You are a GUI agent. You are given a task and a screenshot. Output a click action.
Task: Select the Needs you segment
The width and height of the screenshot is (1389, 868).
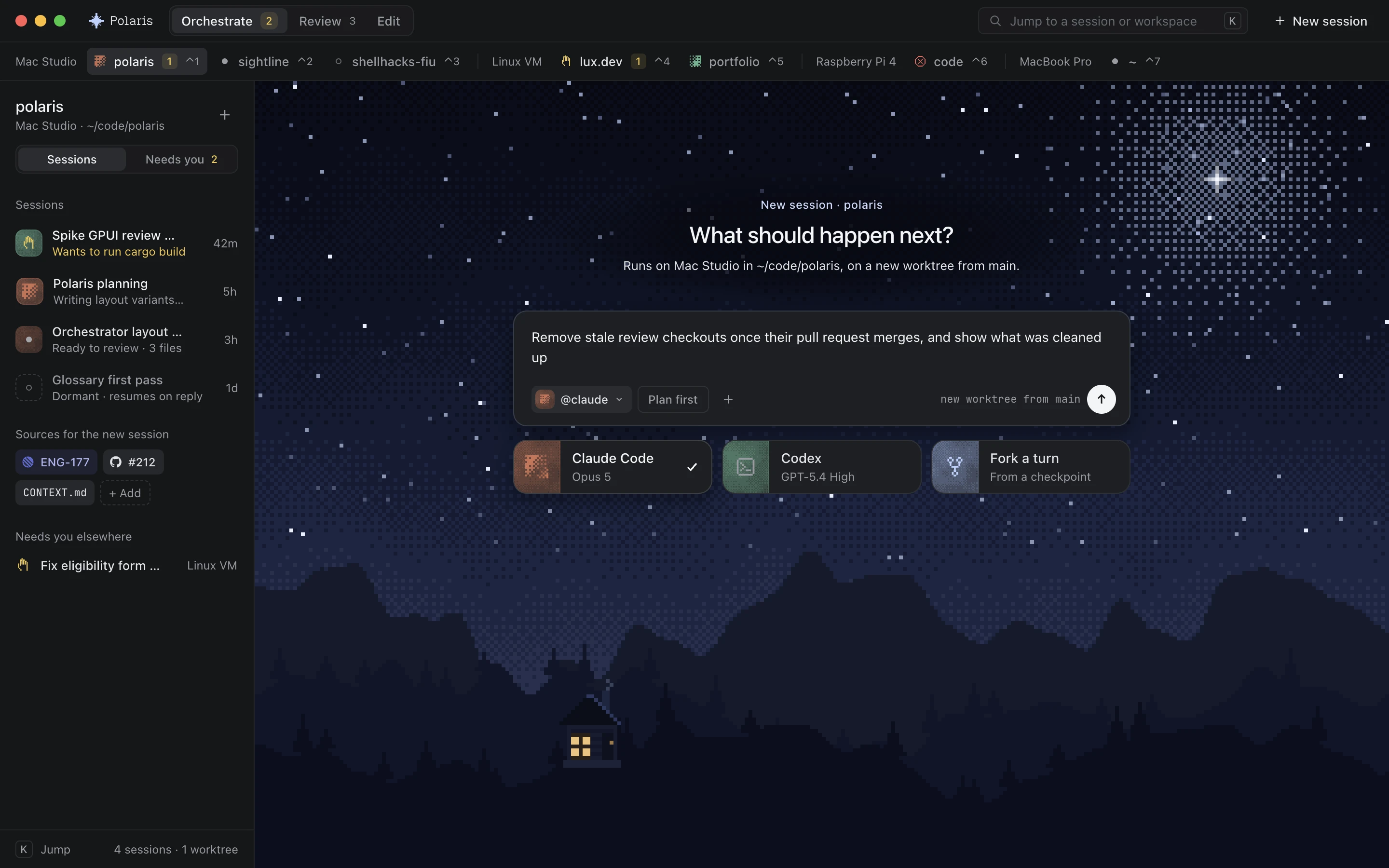181,159
